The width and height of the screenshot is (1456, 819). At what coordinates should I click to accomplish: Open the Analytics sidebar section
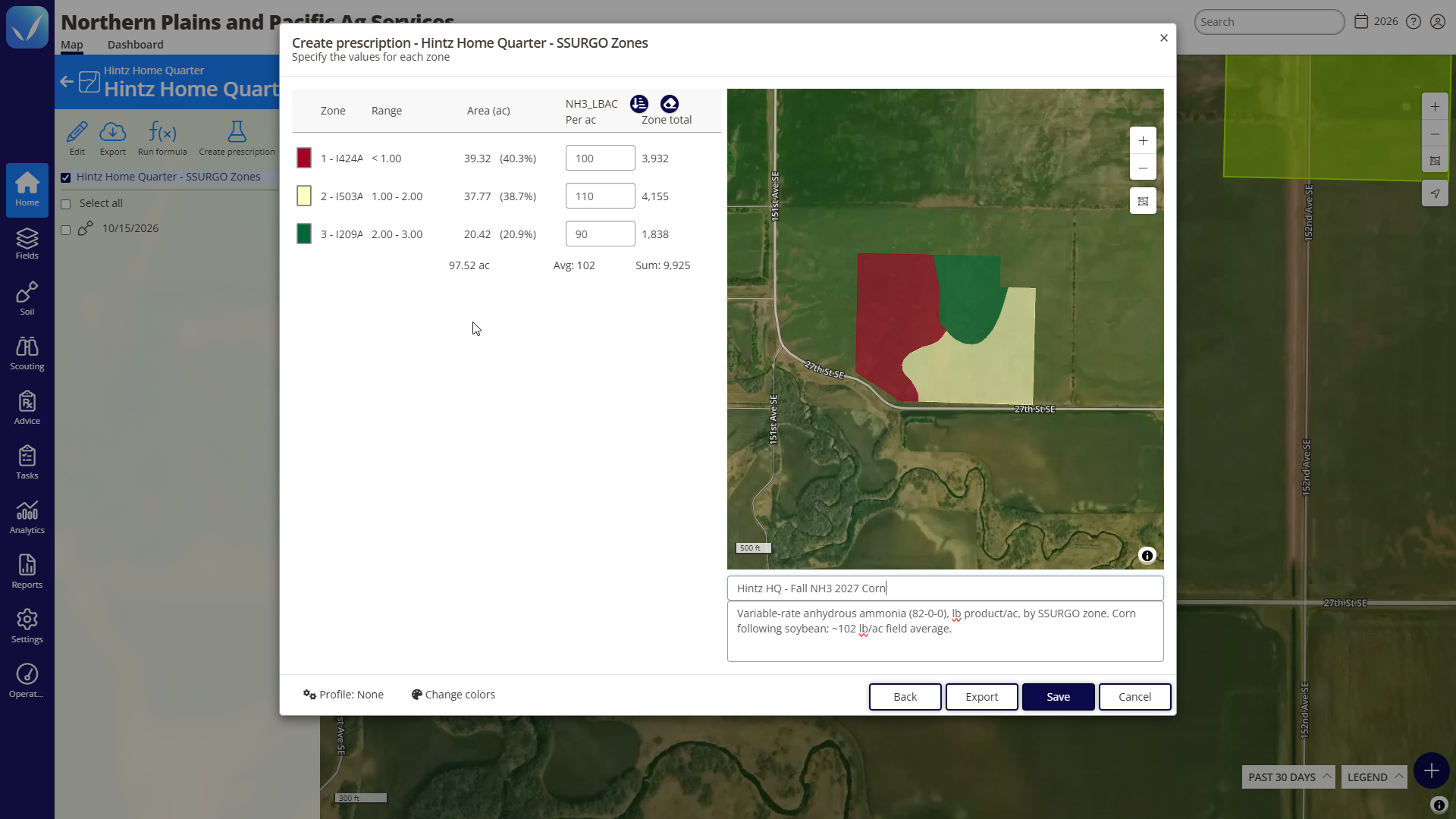[27, 516]
